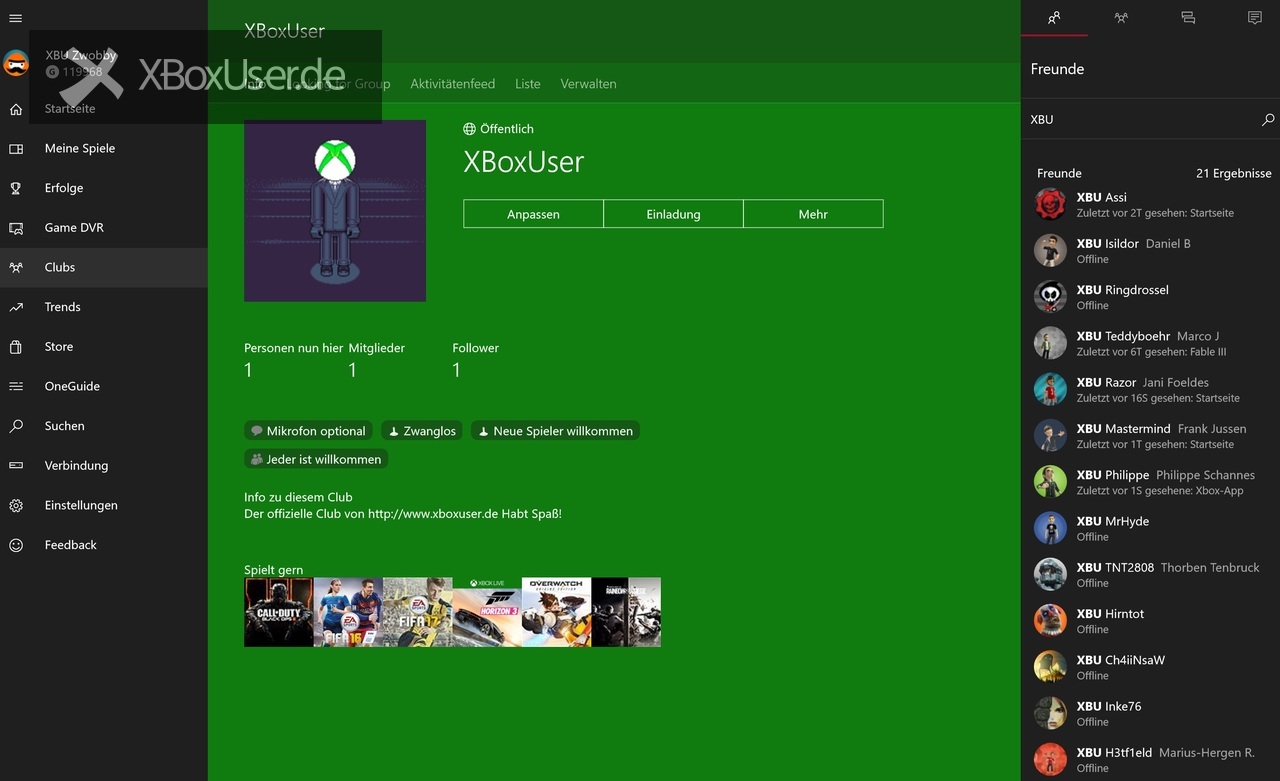Click the Feedback smiley icon
The height and width of the screenshot is (781, 1280).
(x=16, y=545)
